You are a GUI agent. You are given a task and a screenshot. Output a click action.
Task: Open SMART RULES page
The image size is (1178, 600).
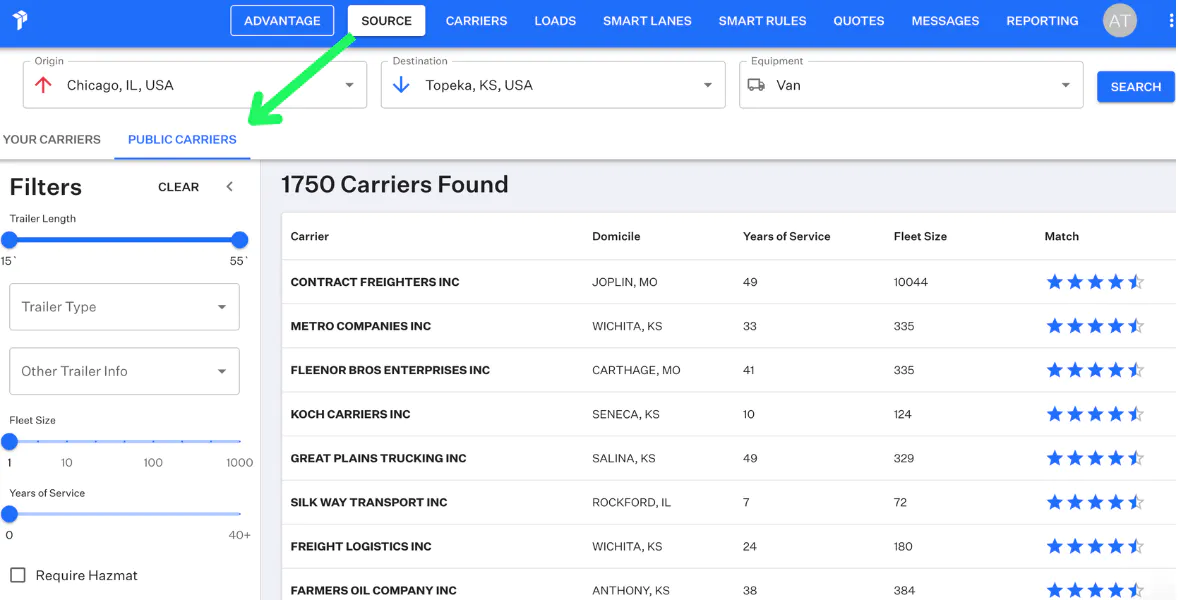[x=763, y=21]
